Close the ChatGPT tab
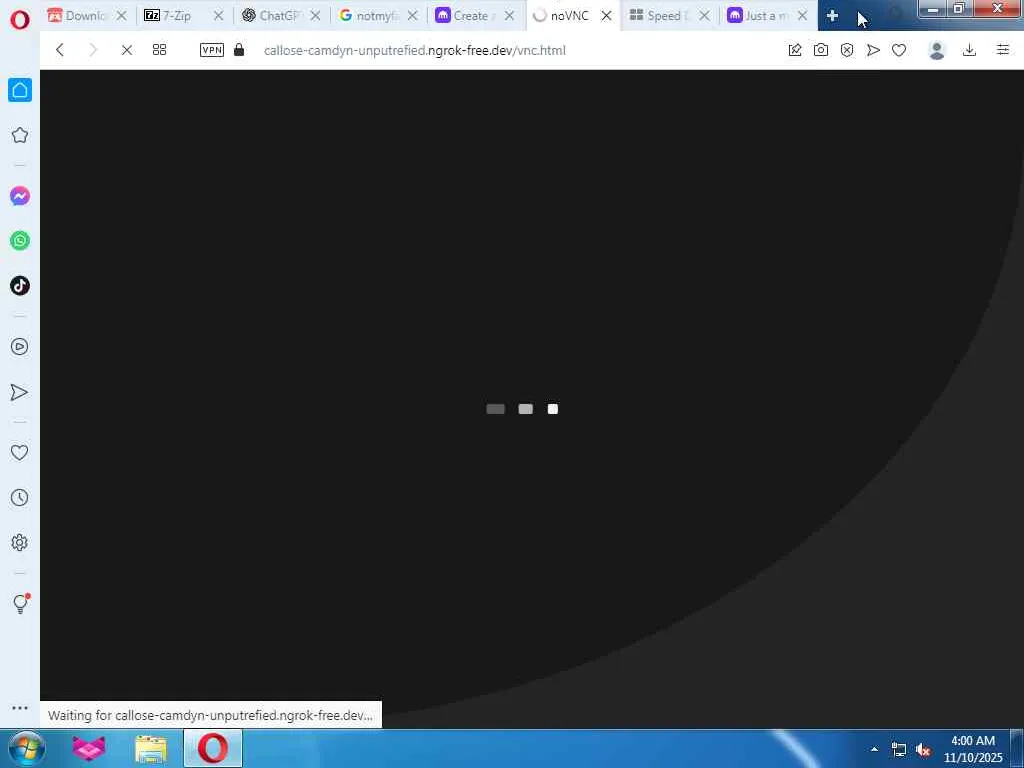This screenshot has width=1024, height=768. [315, 16]
